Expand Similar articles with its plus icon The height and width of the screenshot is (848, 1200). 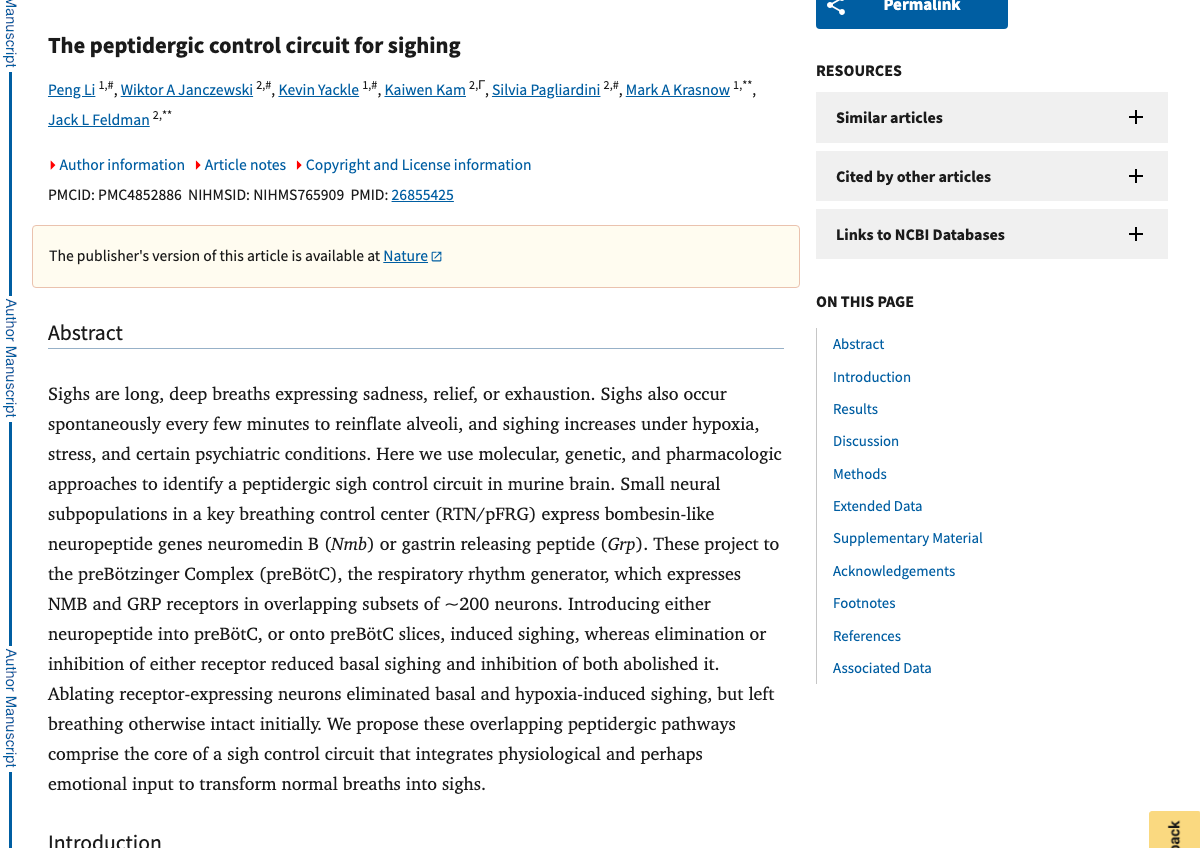[1136, 117]
